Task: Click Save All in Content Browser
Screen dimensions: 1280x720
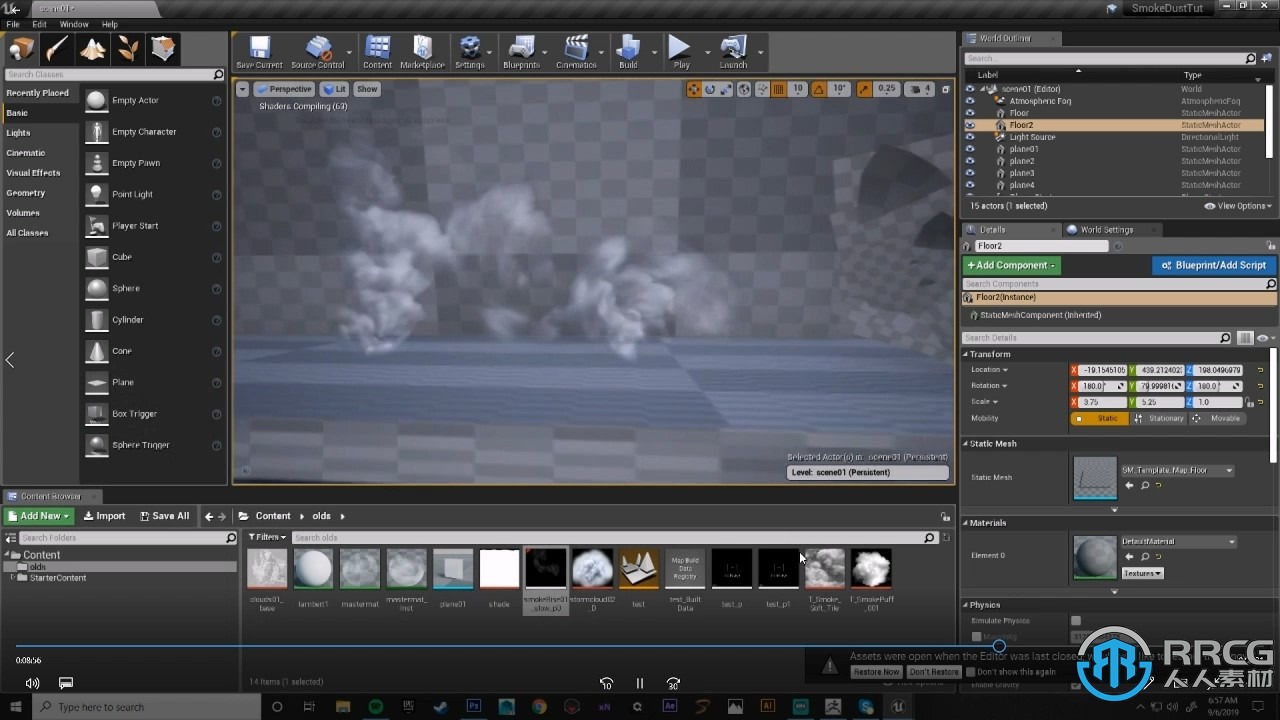Action: coord(163,516)
